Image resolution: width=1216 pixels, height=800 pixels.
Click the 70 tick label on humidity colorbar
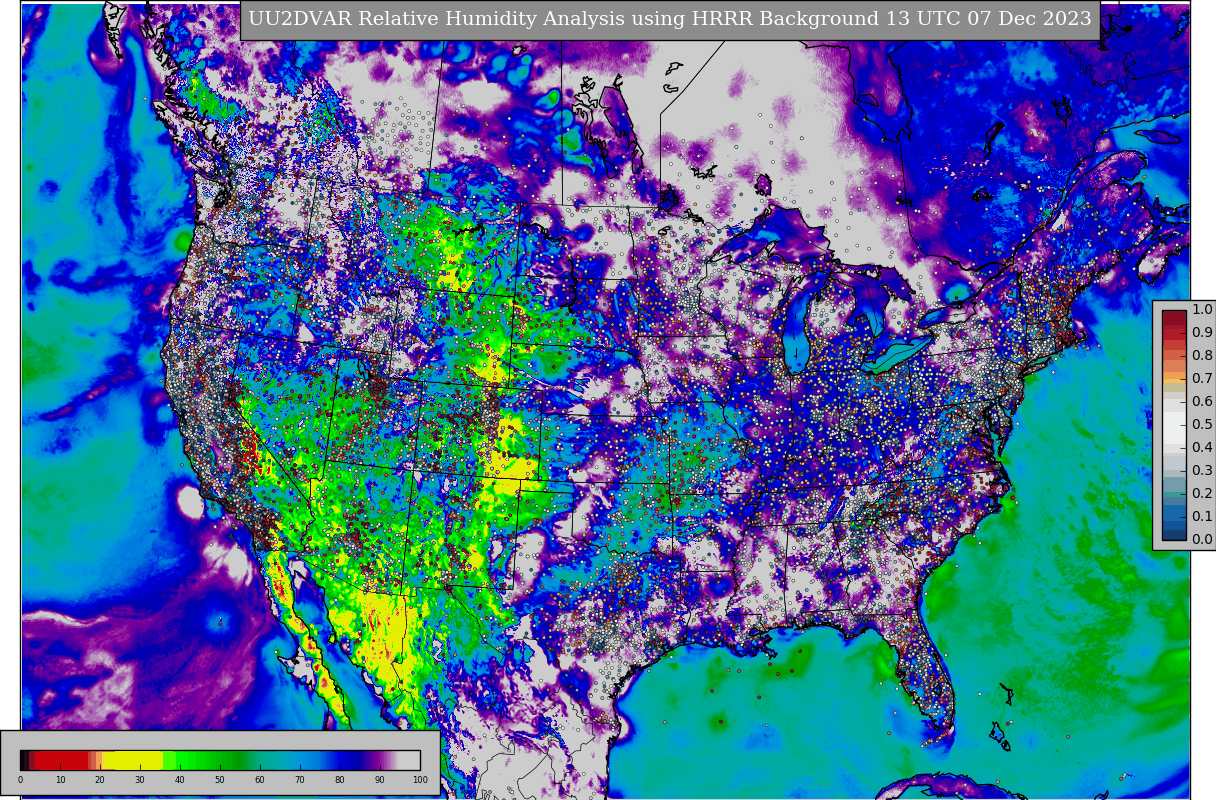tap(300, 780)
